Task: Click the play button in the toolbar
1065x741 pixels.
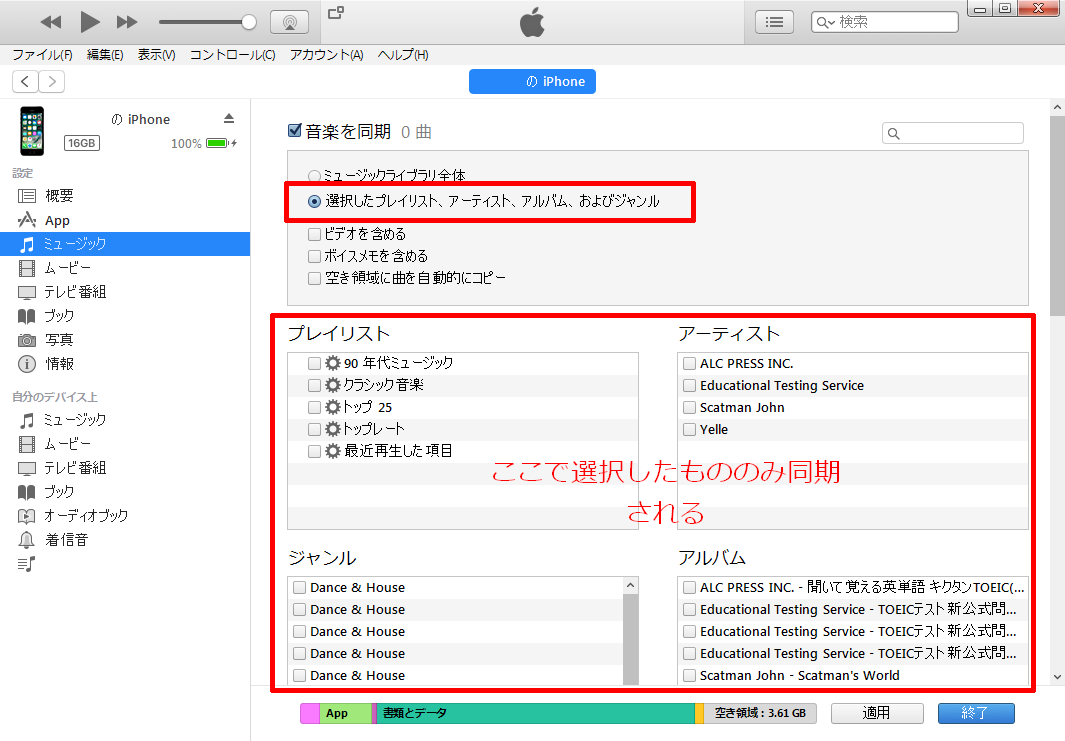Action: [90, 21]
